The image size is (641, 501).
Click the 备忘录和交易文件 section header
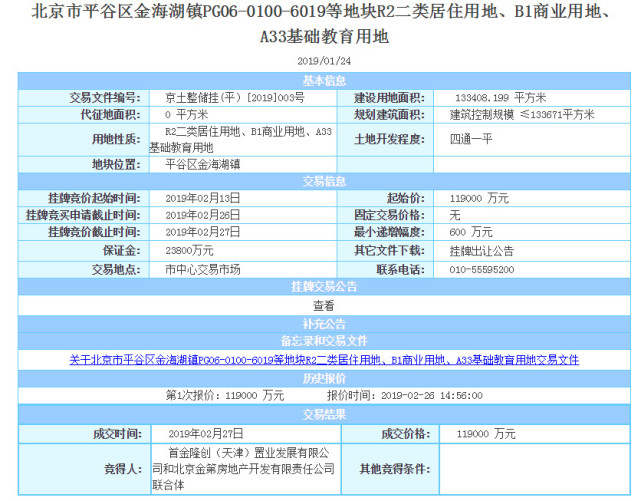click(x=324, y=340)
